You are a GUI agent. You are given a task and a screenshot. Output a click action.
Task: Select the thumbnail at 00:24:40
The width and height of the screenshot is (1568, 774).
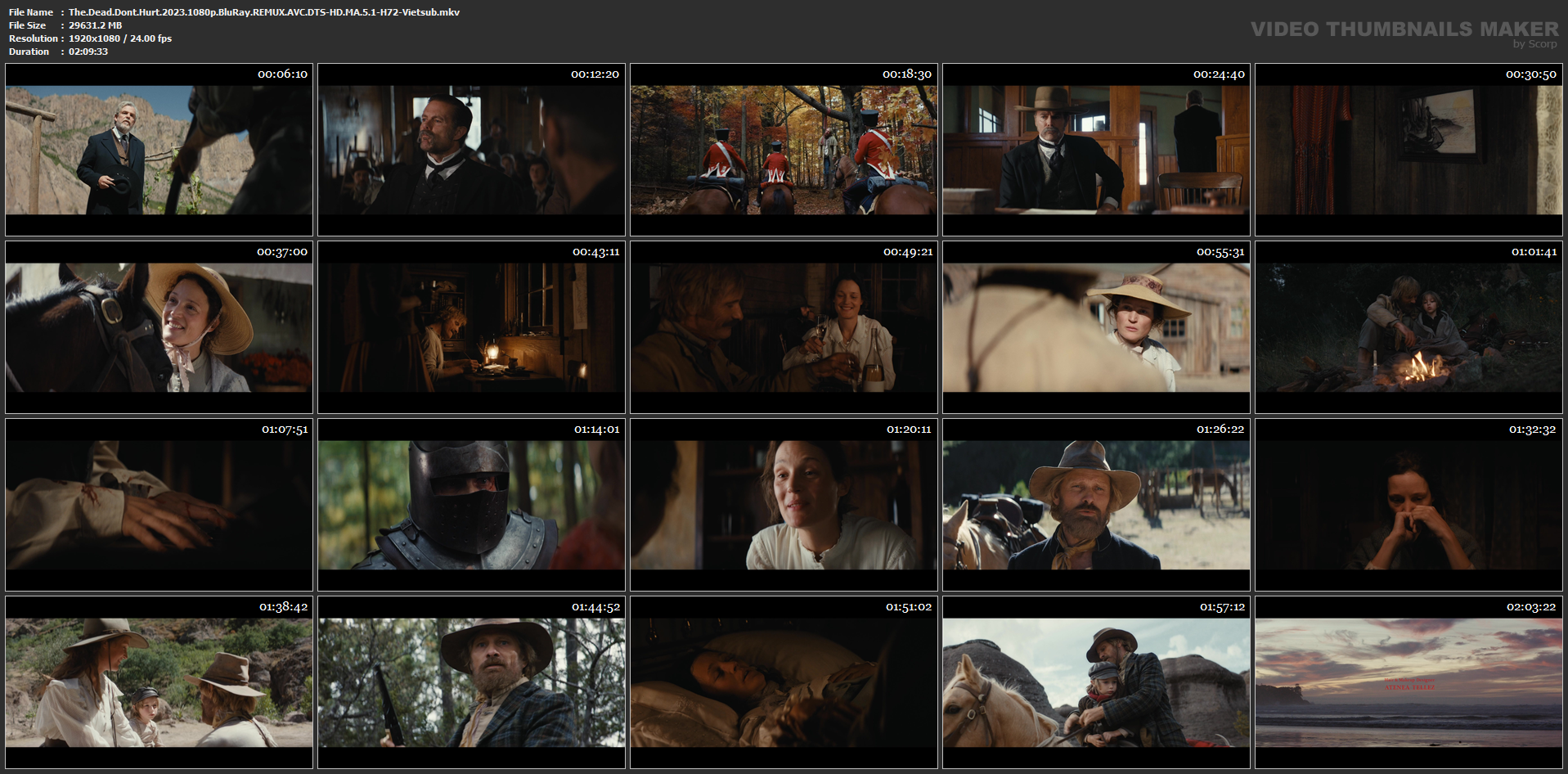(x=1096, y=150)
